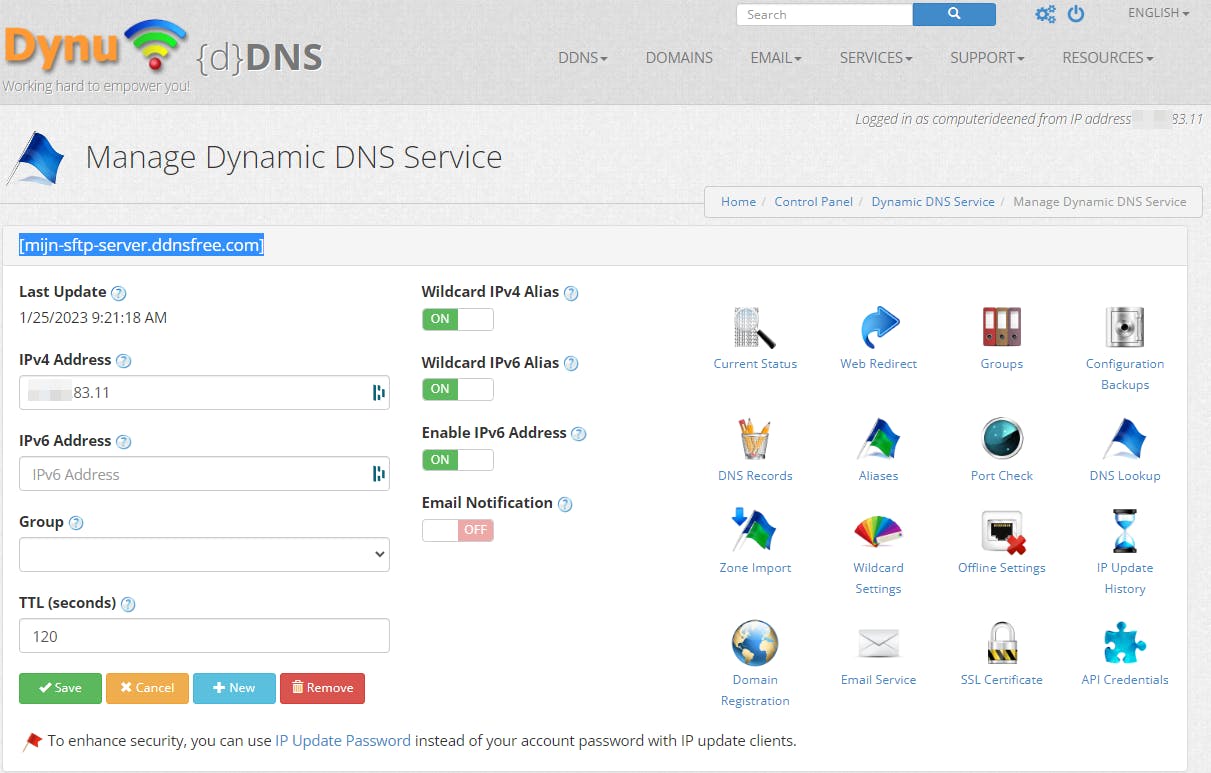Click the red Remove button
Screen dimensions: 1211x773
point(322,688)
